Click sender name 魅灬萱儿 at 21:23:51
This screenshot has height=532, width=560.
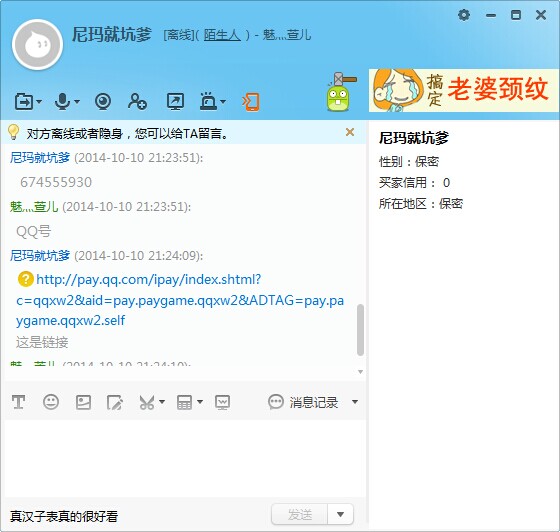click(34, 206)
